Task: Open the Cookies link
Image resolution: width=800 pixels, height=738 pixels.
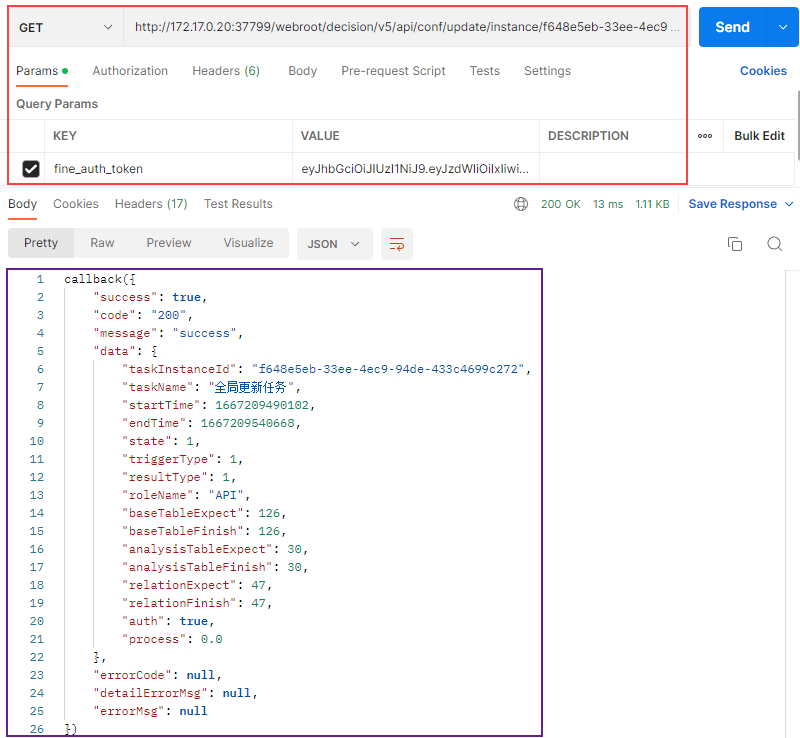Action: [763, 71]
